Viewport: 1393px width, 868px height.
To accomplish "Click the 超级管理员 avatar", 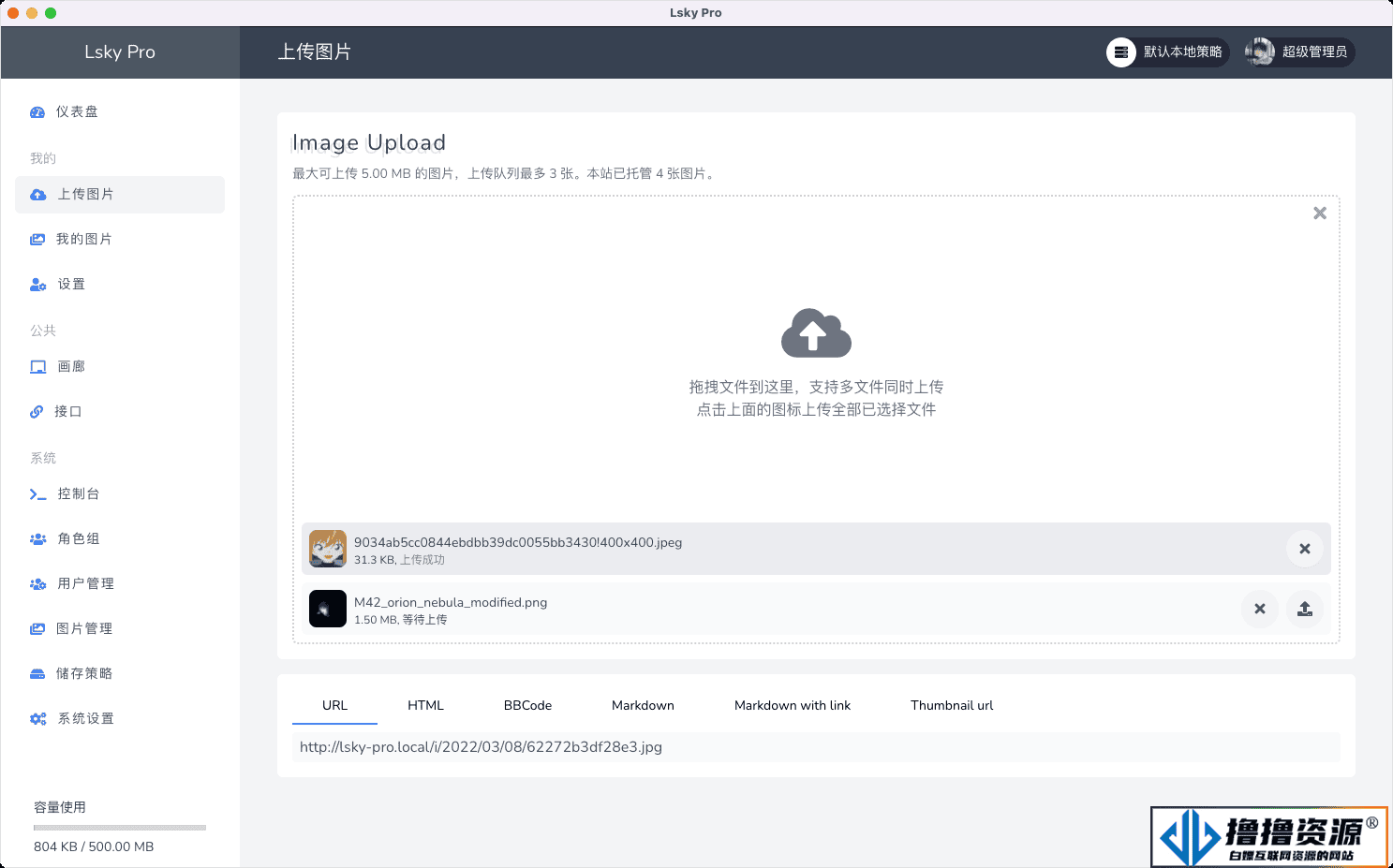I will tap(1260, 52).
